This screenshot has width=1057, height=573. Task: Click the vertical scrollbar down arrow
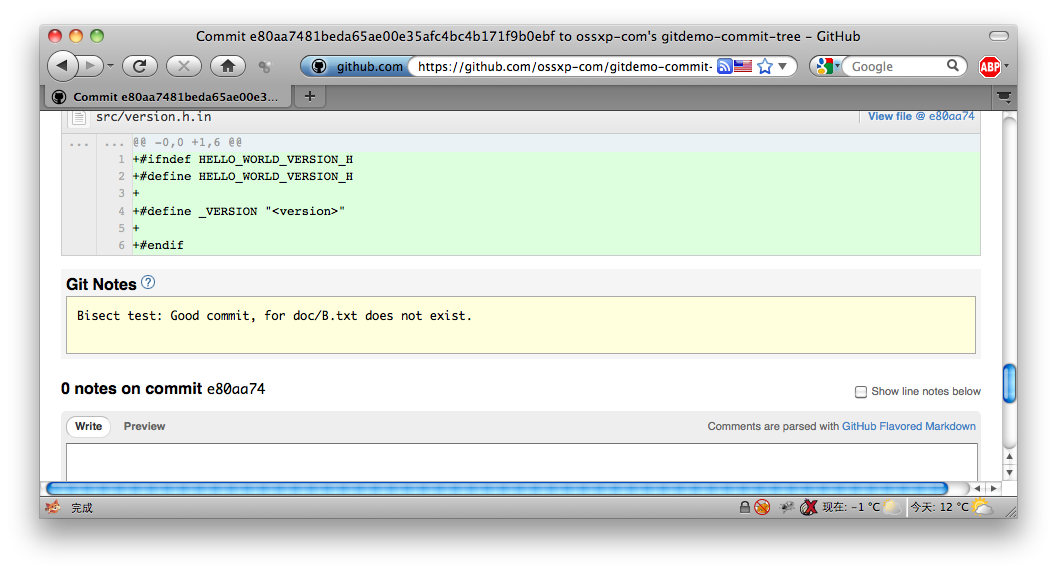pos(1009,473)
